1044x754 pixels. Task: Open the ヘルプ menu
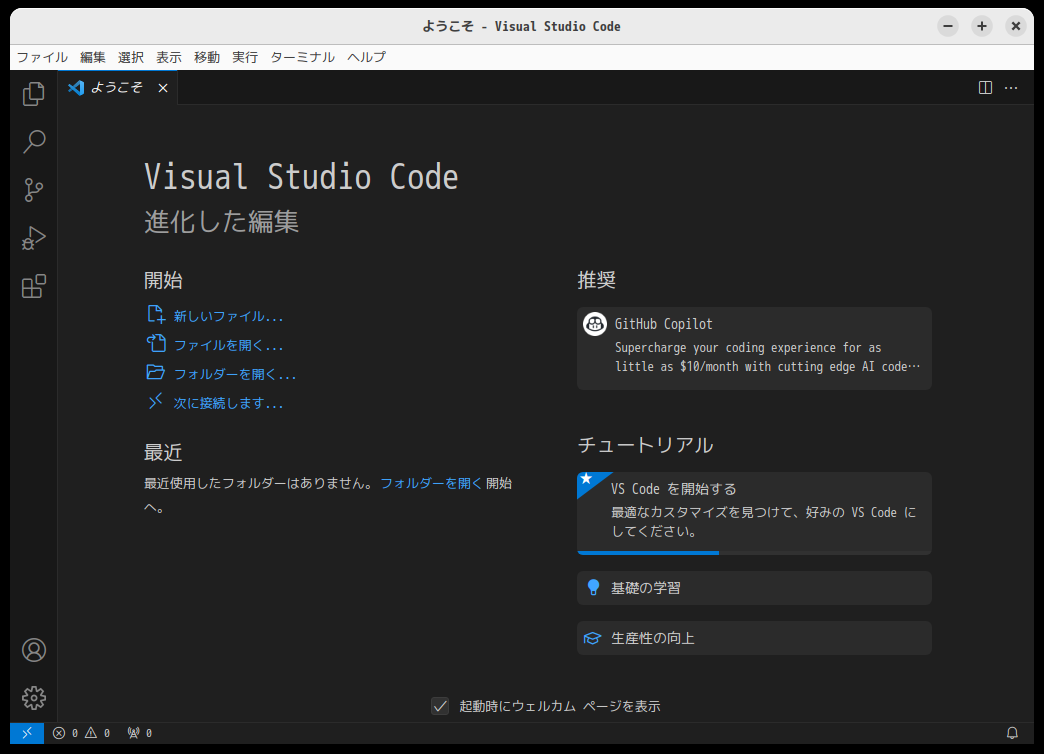point(366,57)
